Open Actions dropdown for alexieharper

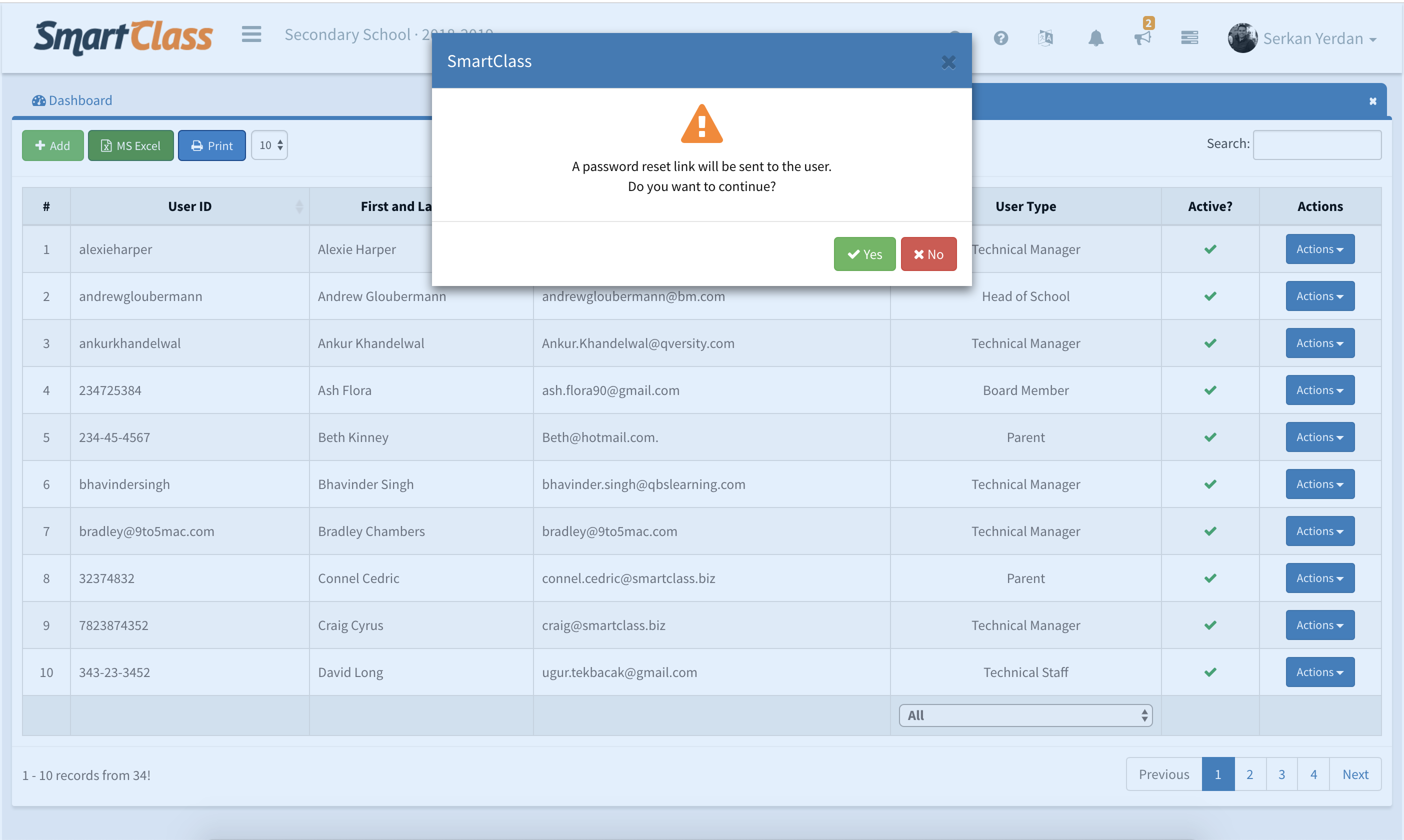[1319, 249]
